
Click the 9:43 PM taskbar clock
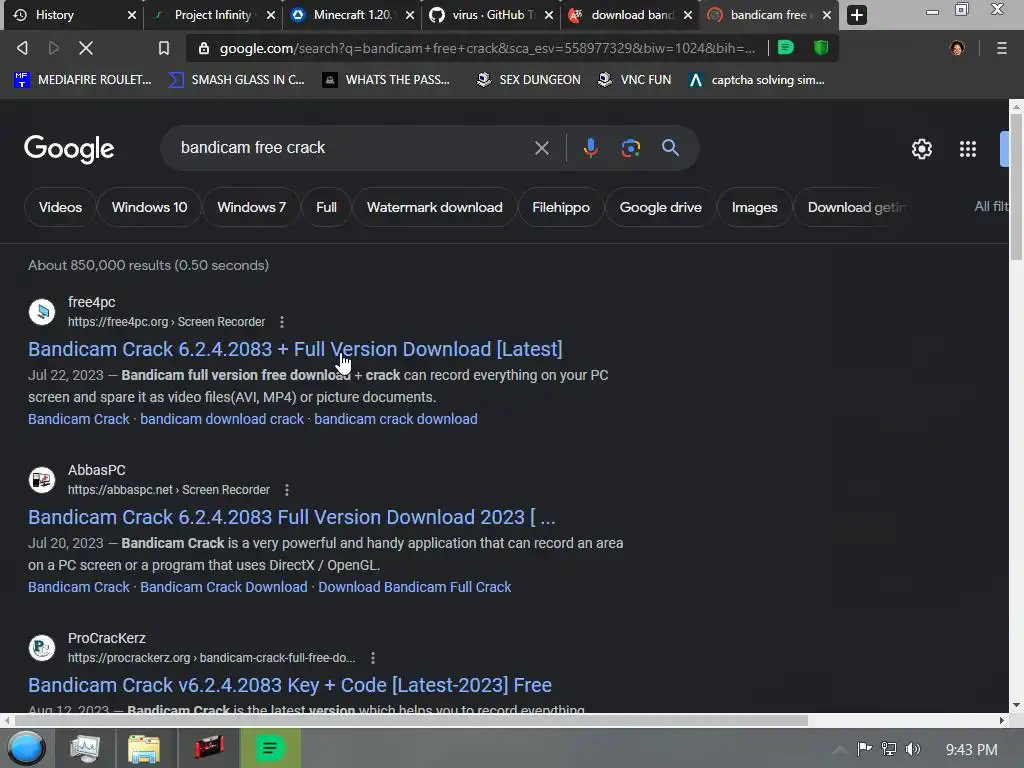971,750
